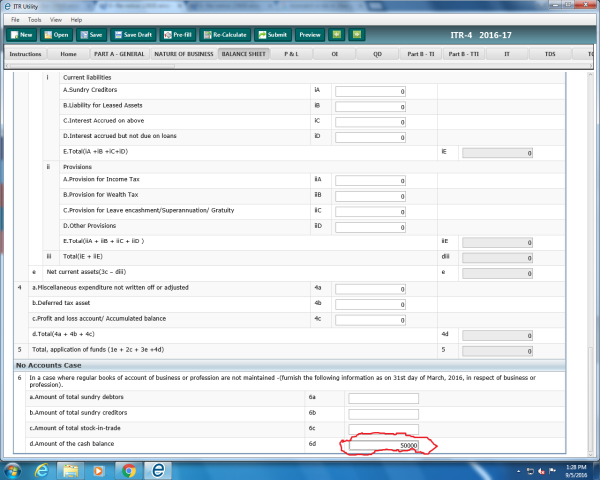This screenshot has height=480, width=600.
Task: Launch Google Chrome from the taskbar
Action: pos(129,469)
